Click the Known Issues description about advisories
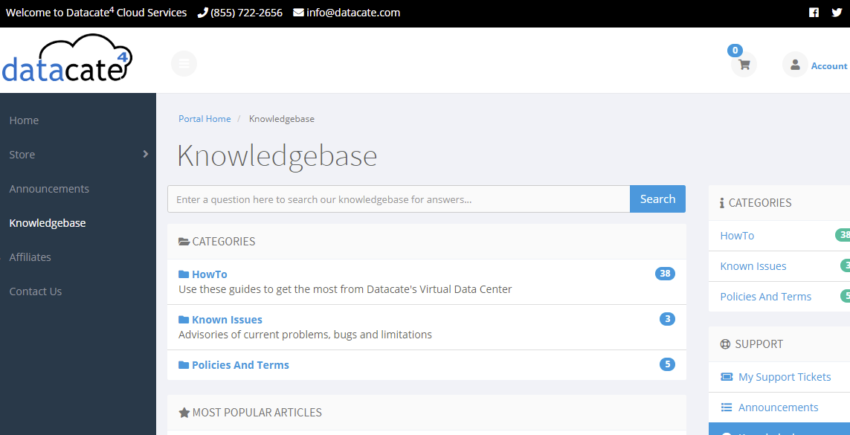Viewport: 850px width, 435px height. tap(305, 335)
